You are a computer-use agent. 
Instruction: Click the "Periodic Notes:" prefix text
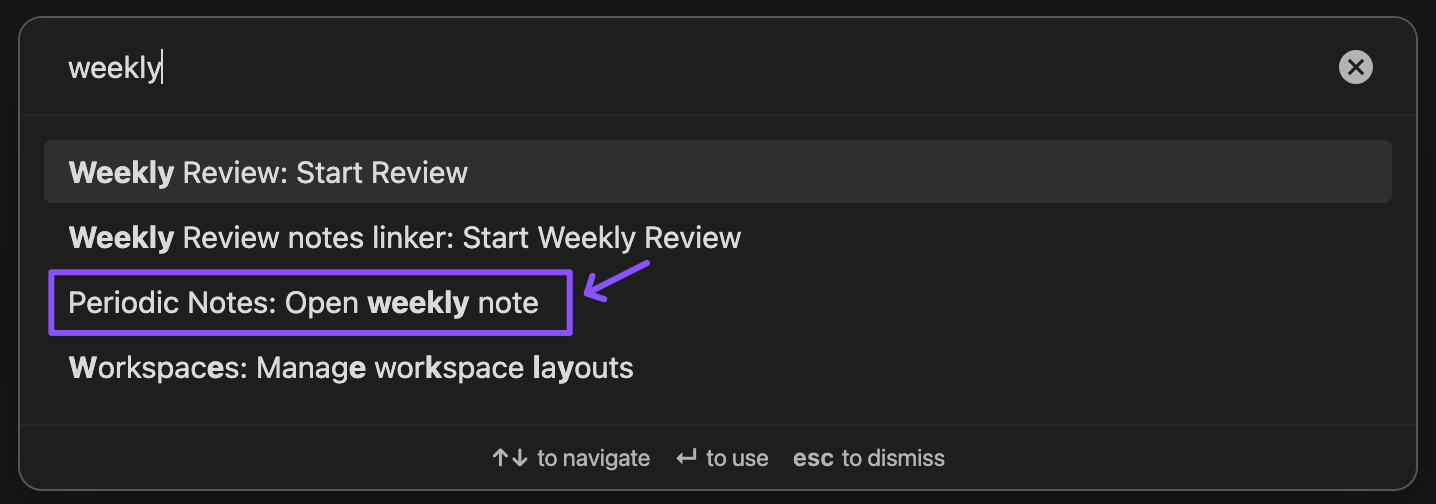[x=172, y=303]
